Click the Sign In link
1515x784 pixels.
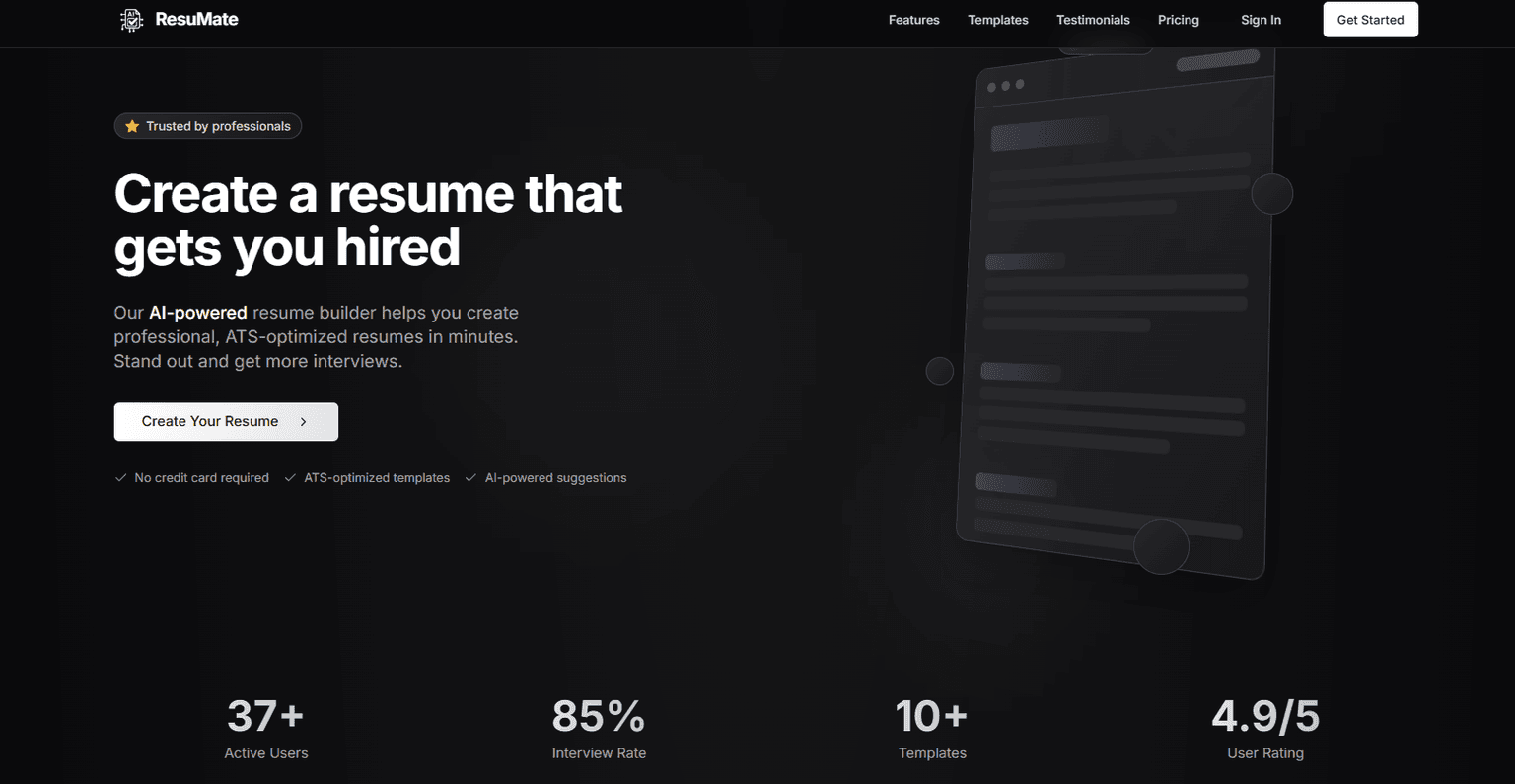pos(1261,20)
